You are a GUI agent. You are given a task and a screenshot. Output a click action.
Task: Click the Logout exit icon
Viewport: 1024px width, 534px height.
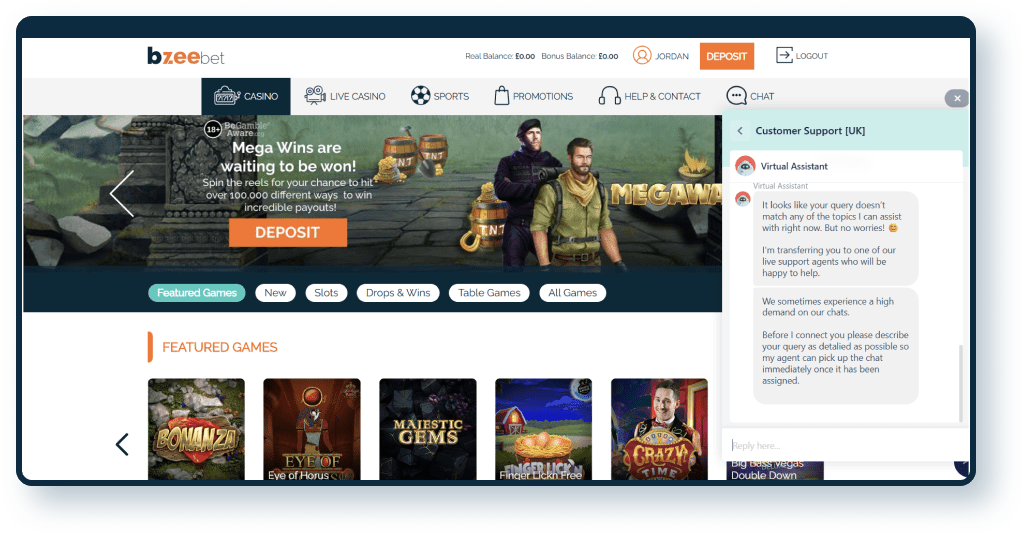pos(784,56)
